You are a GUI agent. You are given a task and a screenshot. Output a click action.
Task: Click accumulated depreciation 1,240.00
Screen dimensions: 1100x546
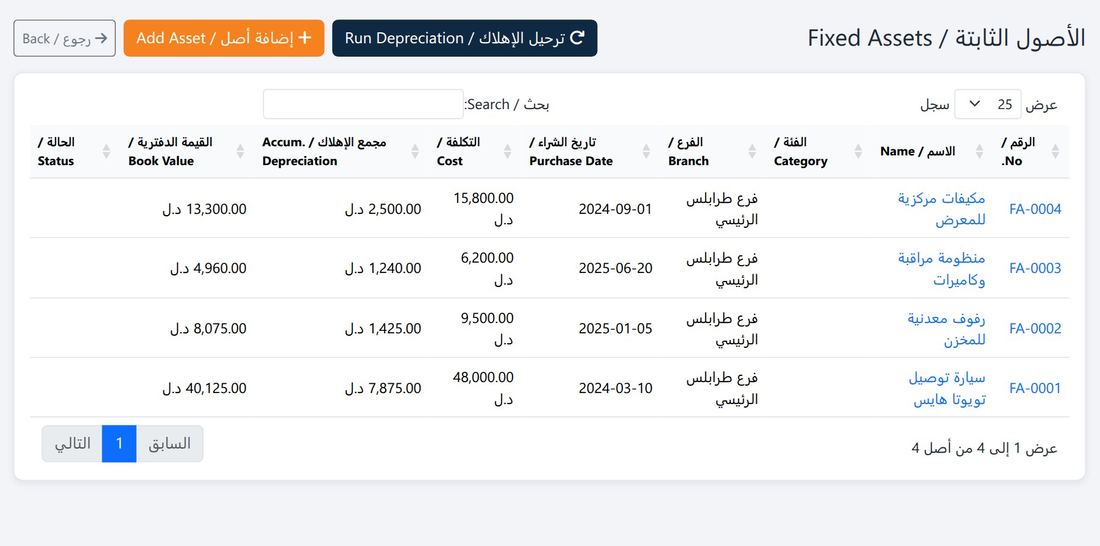coord(395,268)
